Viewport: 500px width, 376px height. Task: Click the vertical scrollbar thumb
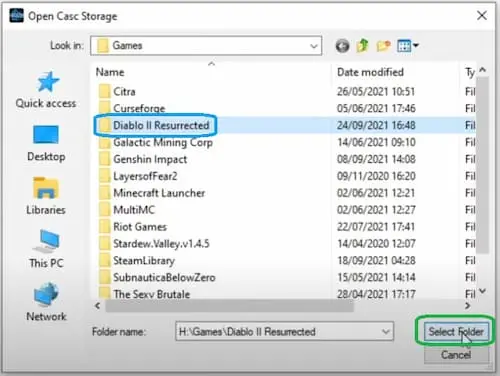482,165
